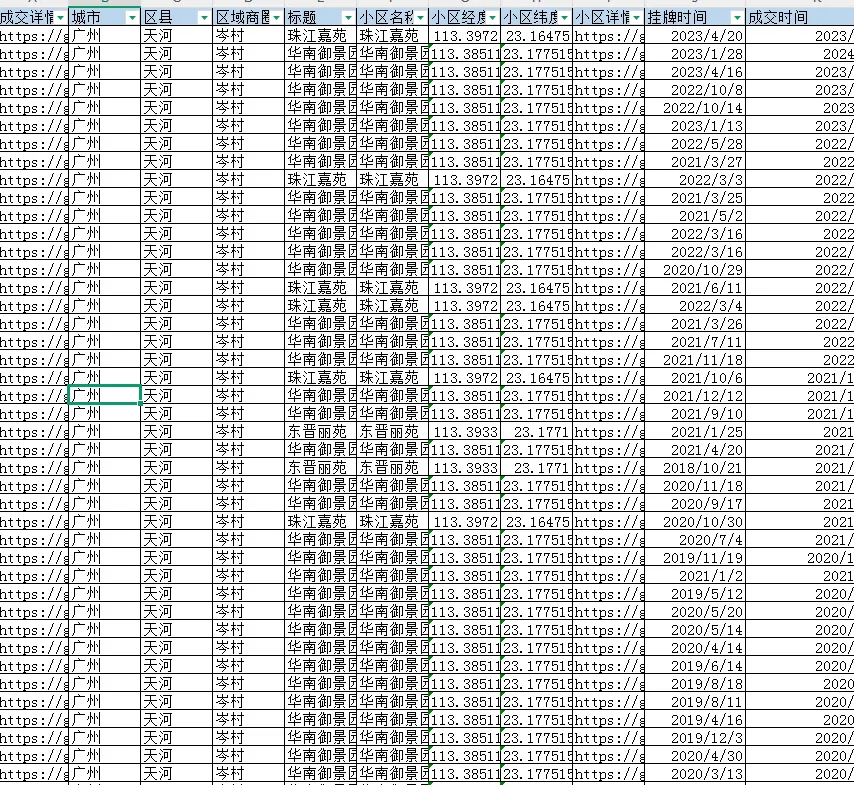Select the listing date 2020/3/13 cell
The width and height of the screenshot is (854, 785).
click(695, 773)
